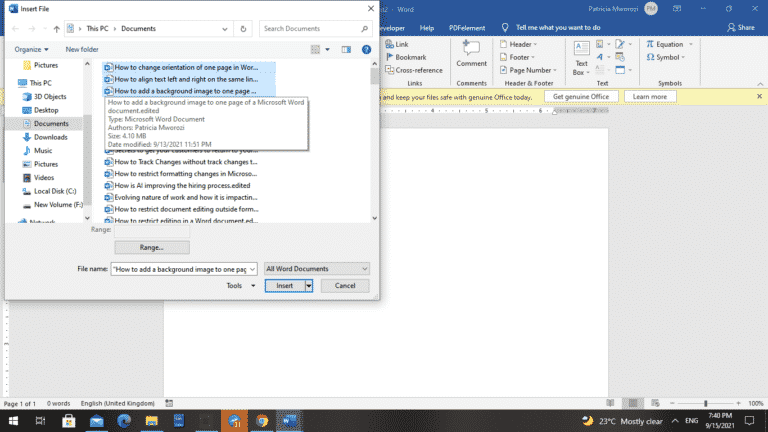Click the search magnifier in Search Documents
The image size is (768, 432).
coord(364,29)
